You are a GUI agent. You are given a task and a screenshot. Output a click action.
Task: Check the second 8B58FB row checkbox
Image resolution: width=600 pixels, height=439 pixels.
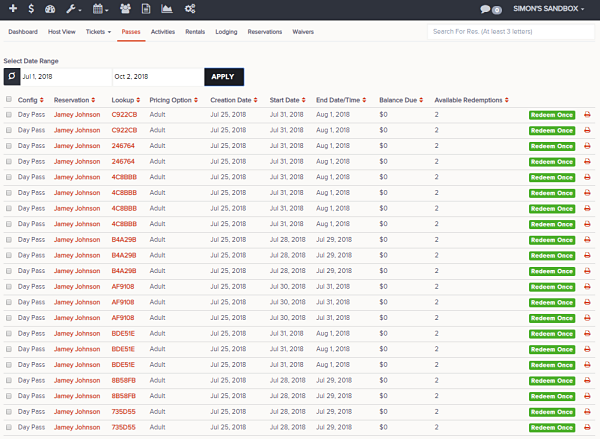pyautogui.click(x=9, y=396)
